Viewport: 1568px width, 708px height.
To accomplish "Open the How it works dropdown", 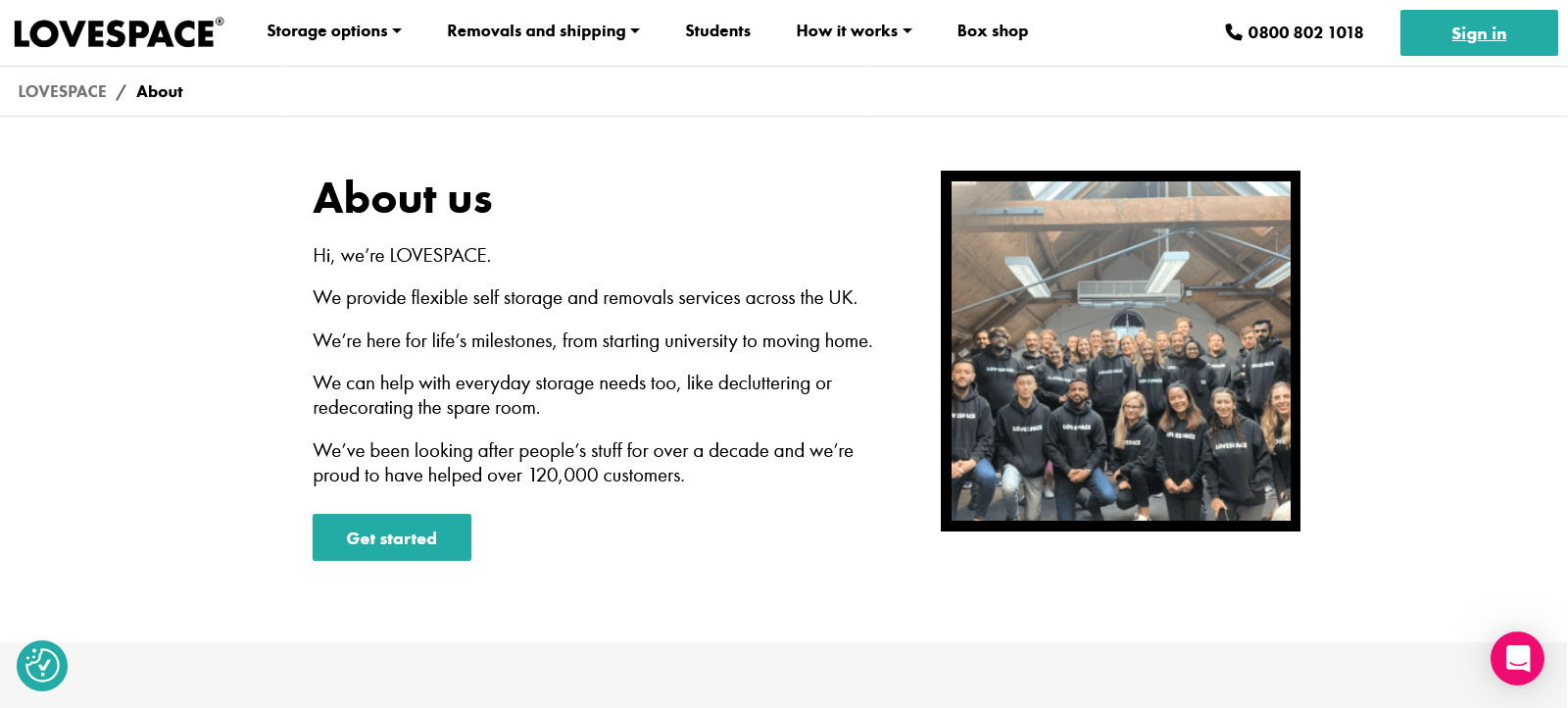I will pyautogui.click(x=847, y=31).
